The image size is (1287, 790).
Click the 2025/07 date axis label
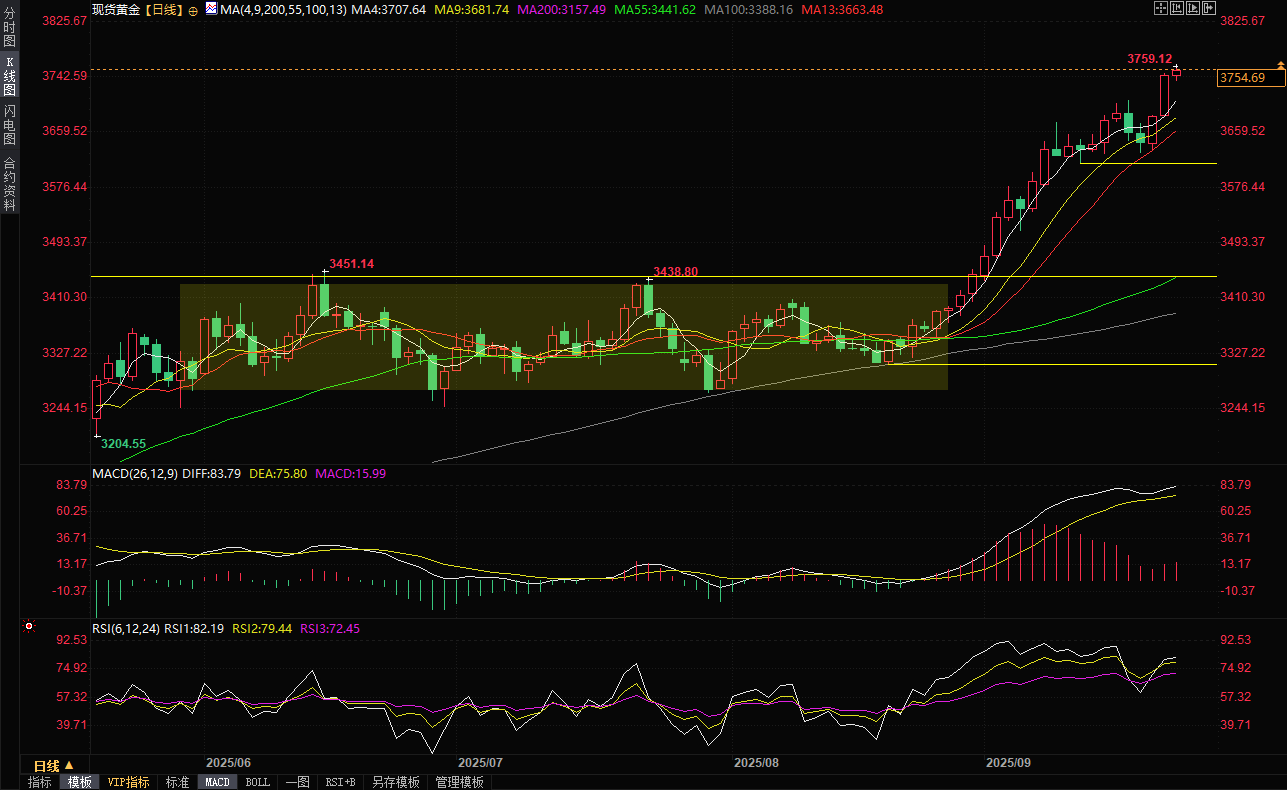click(481, 762)
